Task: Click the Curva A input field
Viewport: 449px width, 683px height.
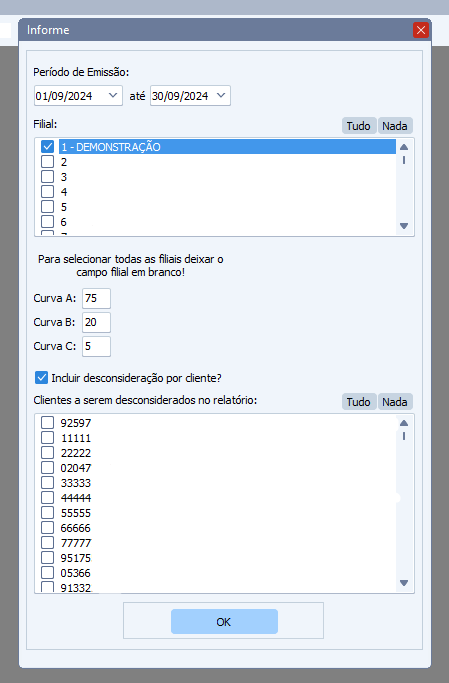Action: [x=96, y=298]
